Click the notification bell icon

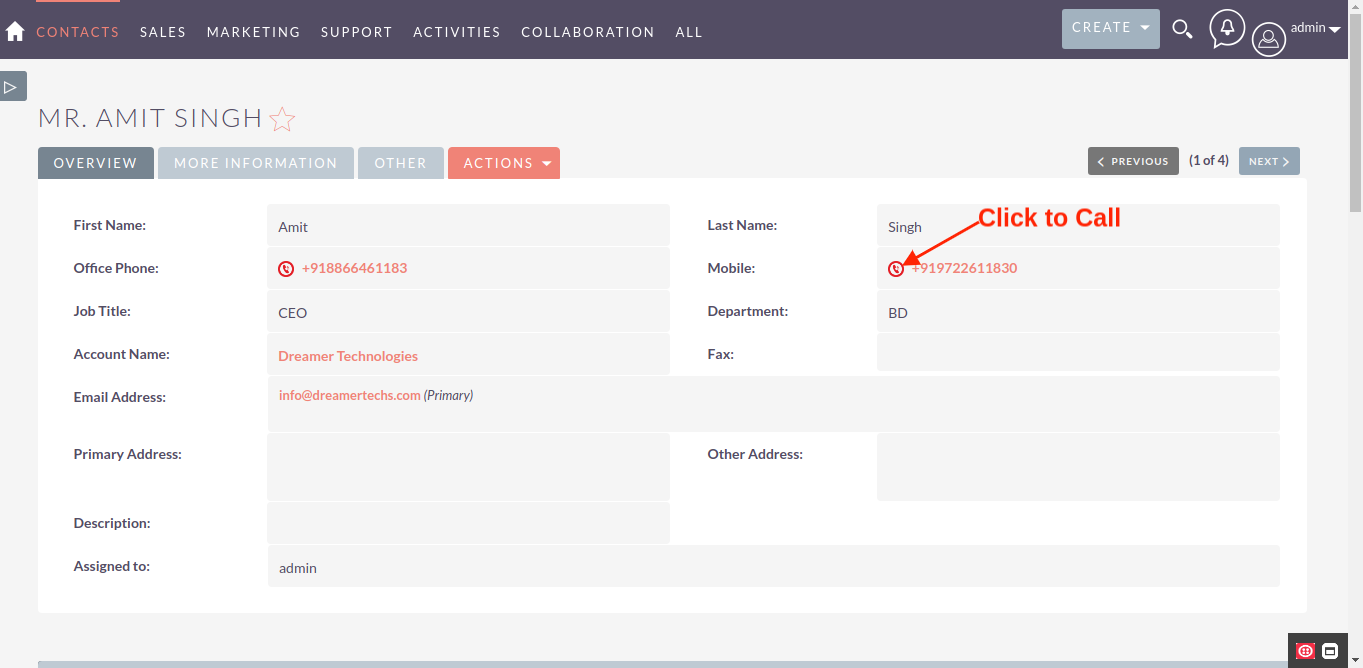pos(1227,28)
